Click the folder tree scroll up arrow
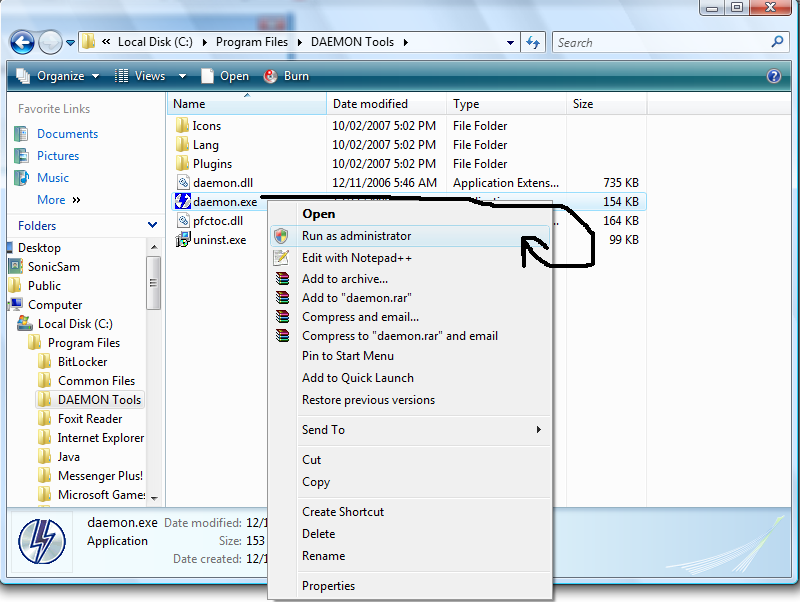Screen dimensions: 800x602 coord(154,247)
